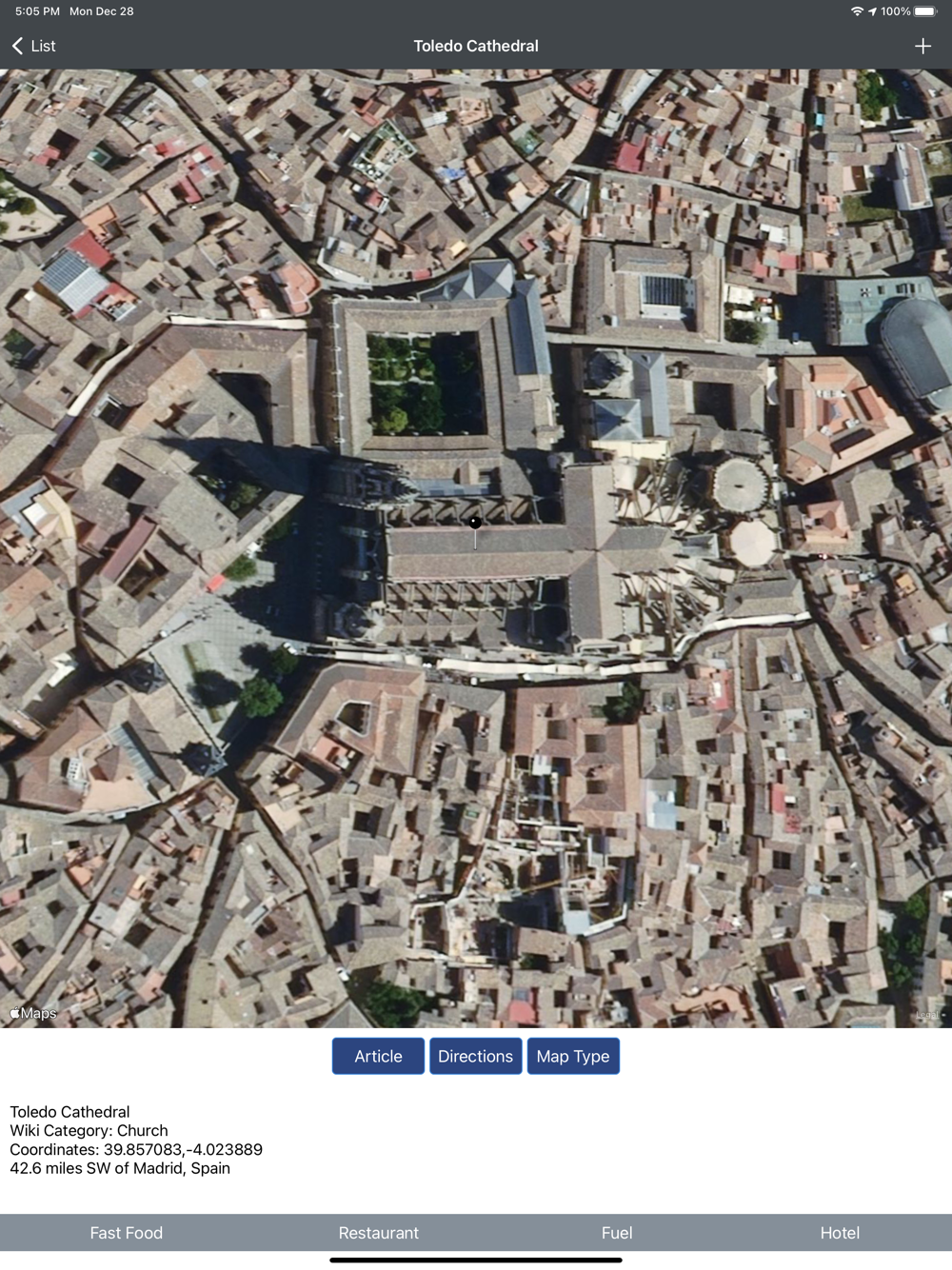This screenshot has height=1270, width=952.
Task: Select the Hotel tab
Action: 840,1233
